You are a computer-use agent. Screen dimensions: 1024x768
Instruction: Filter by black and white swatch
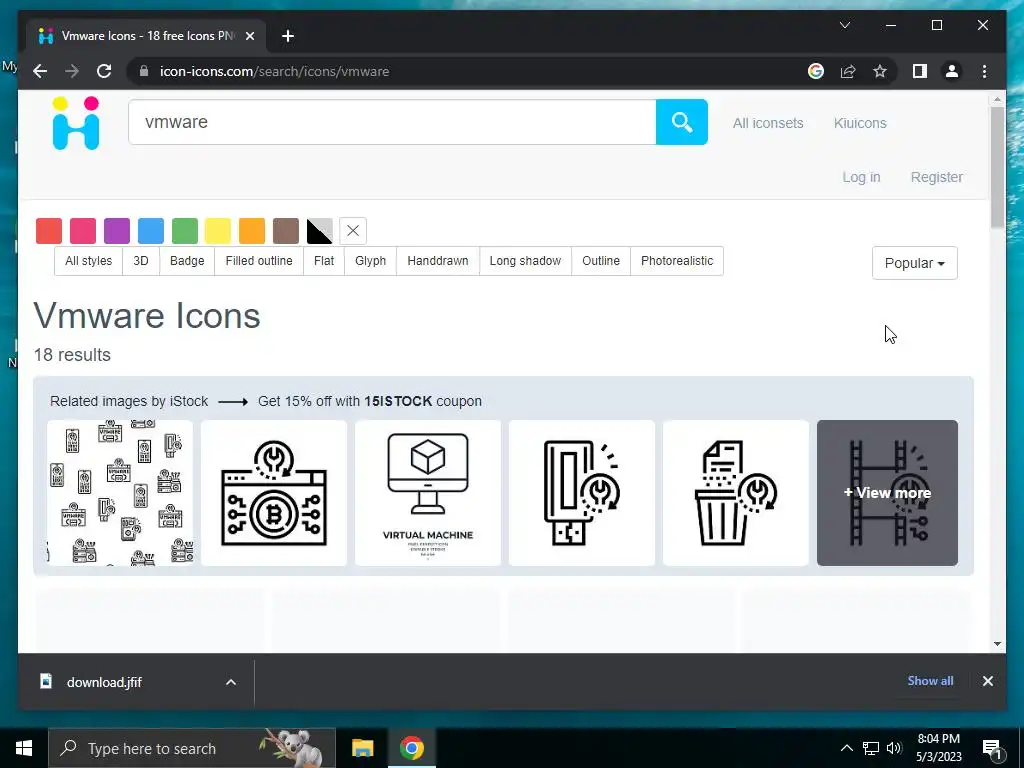(319, 231)
